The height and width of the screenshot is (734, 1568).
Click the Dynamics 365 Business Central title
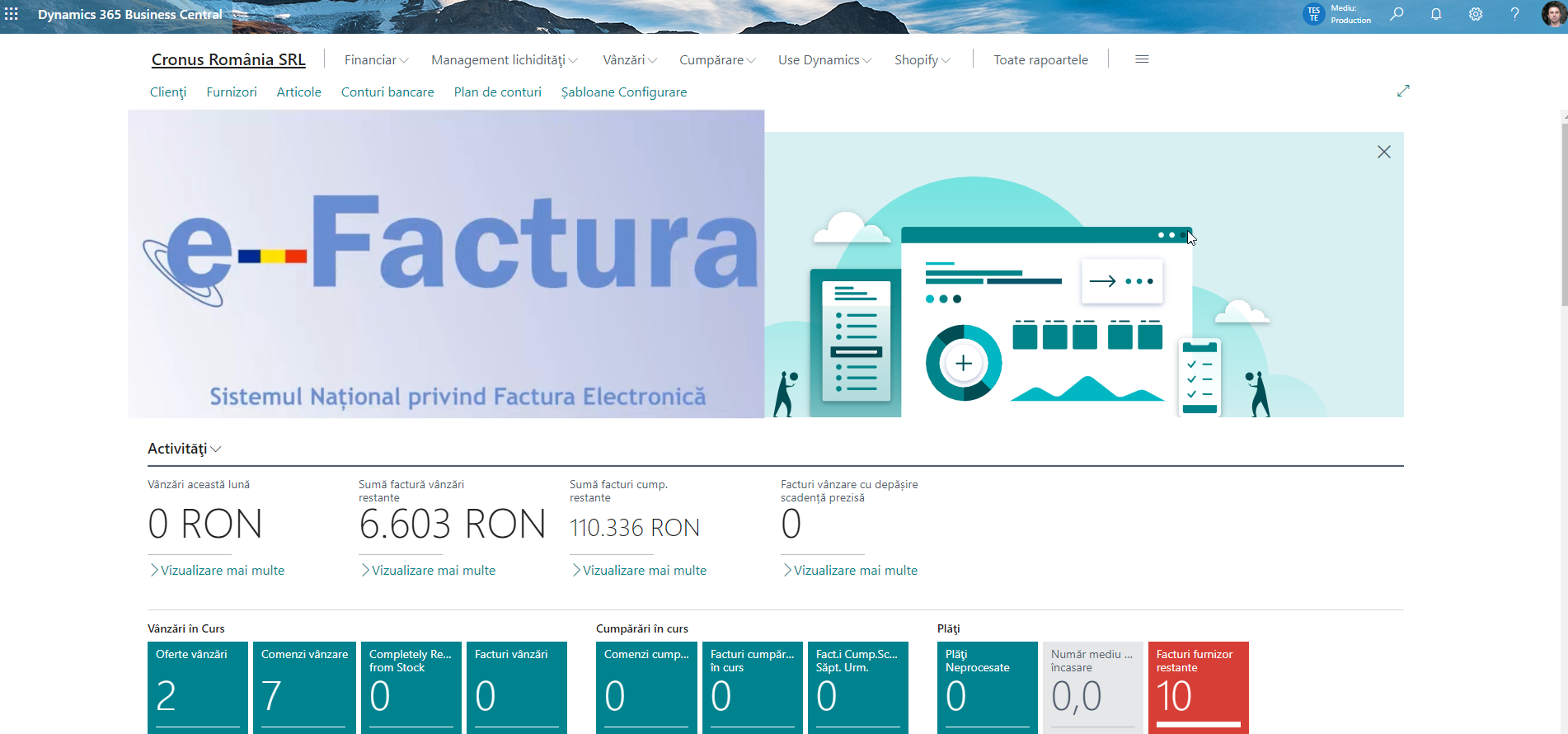130,15
